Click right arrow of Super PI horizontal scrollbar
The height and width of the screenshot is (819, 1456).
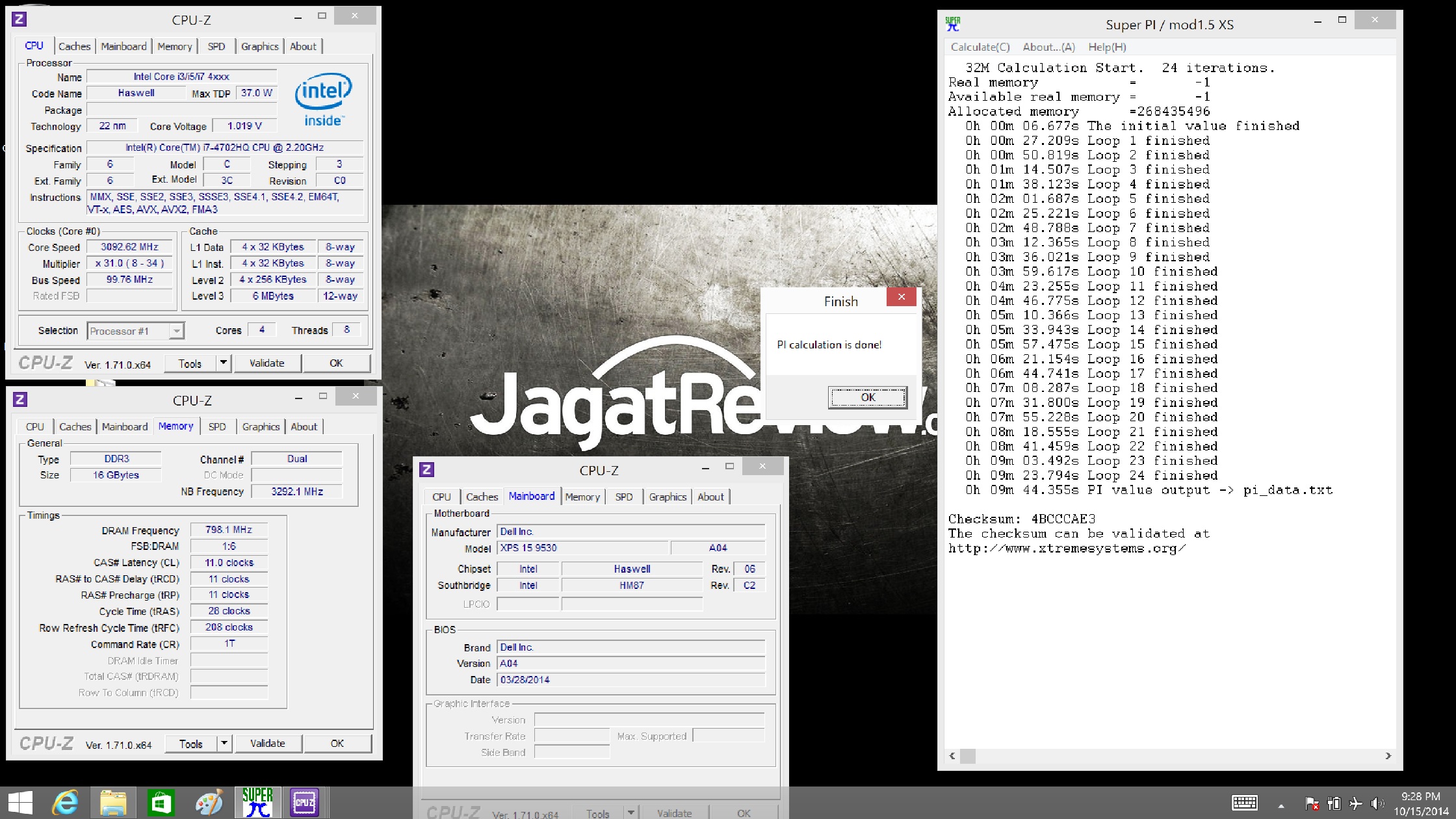click(x=1388, y=756)
